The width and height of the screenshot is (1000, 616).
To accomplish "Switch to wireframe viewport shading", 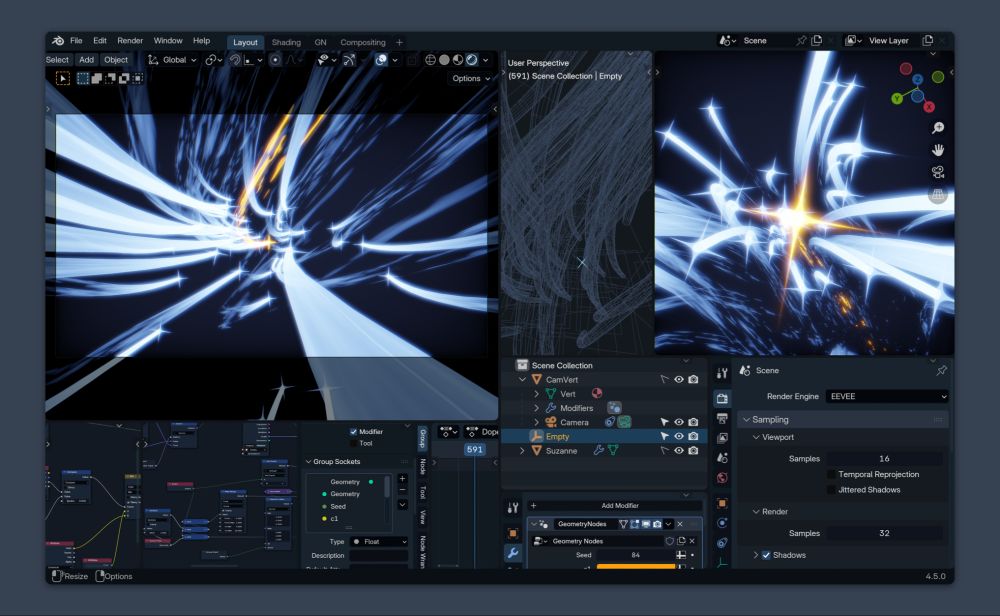I will pyautogui.click(x=430, y=60).
